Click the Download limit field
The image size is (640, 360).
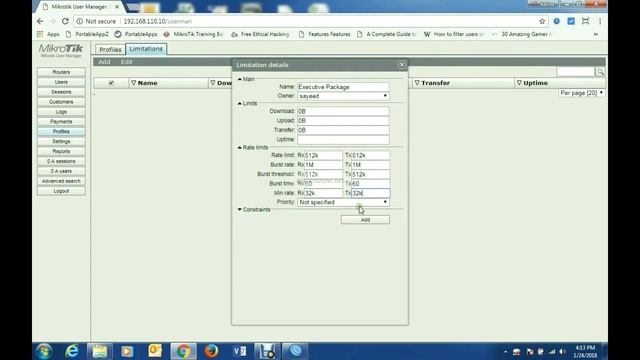point(343,111)
